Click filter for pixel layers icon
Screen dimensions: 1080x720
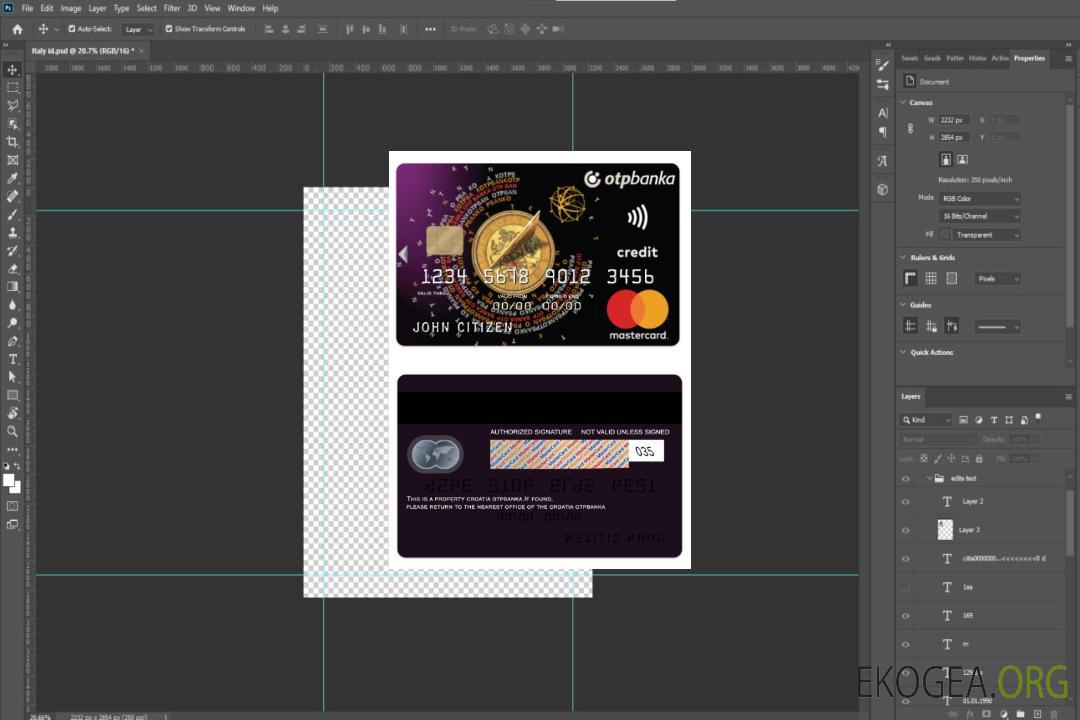[964, 420]
